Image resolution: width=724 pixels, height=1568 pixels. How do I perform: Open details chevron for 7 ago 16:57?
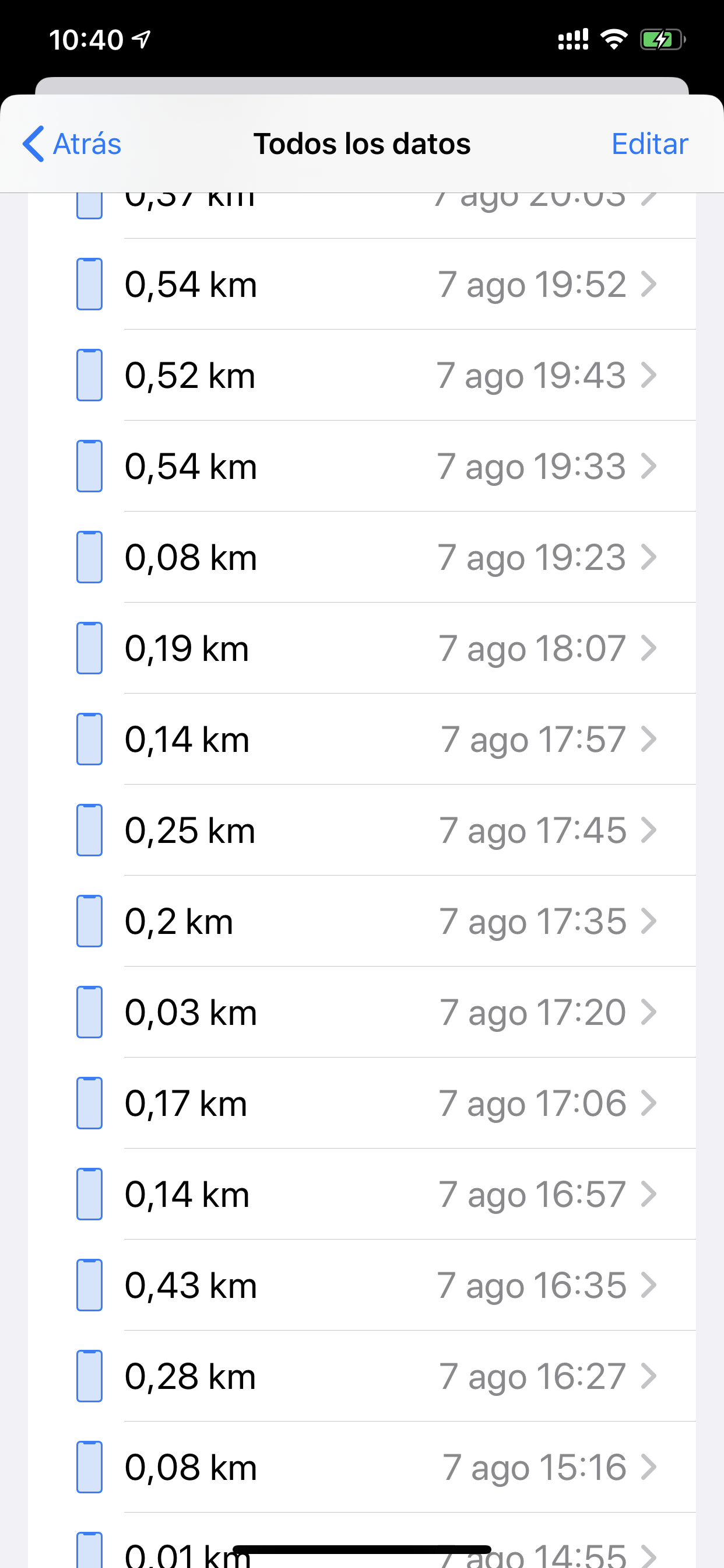(649, 1194)
